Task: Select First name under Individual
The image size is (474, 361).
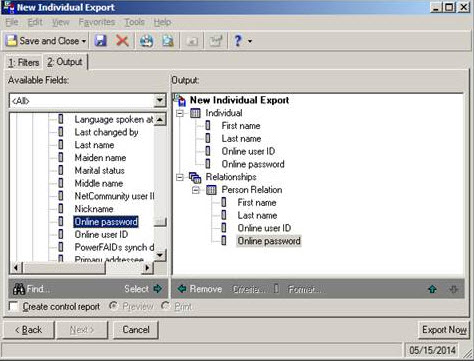Action: [x=241, y=126]
